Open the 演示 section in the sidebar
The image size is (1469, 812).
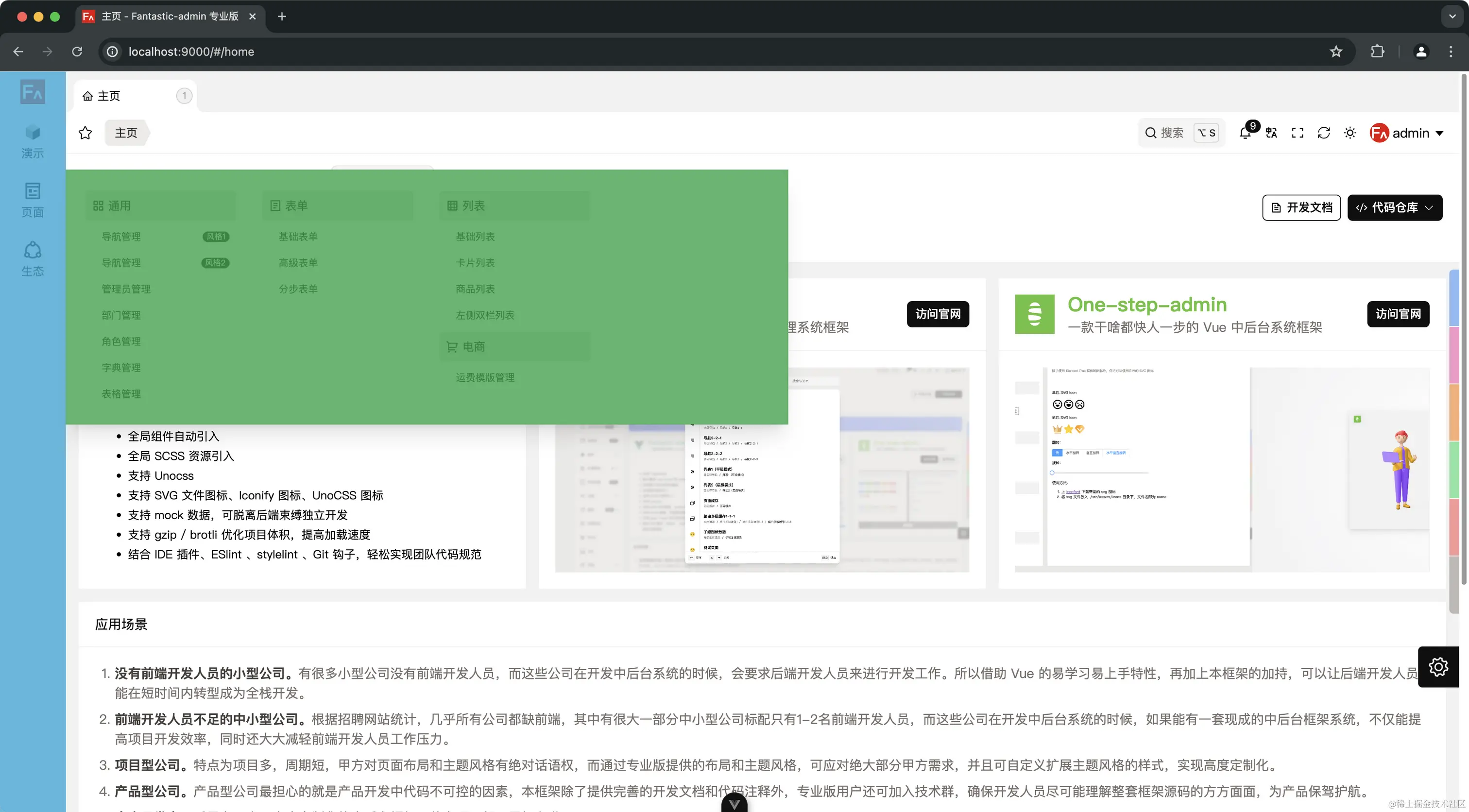[x=33, y=141]
